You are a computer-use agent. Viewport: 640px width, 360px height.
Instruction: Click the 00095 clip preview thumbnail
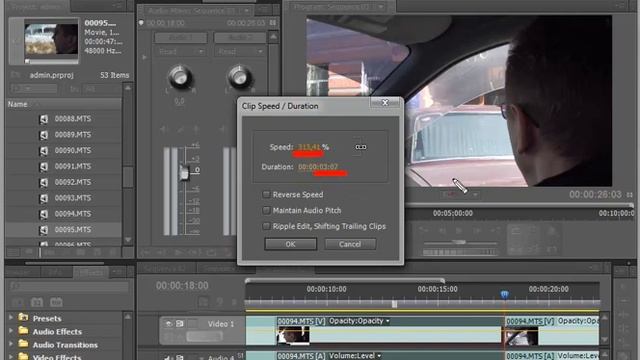[51, 40]
